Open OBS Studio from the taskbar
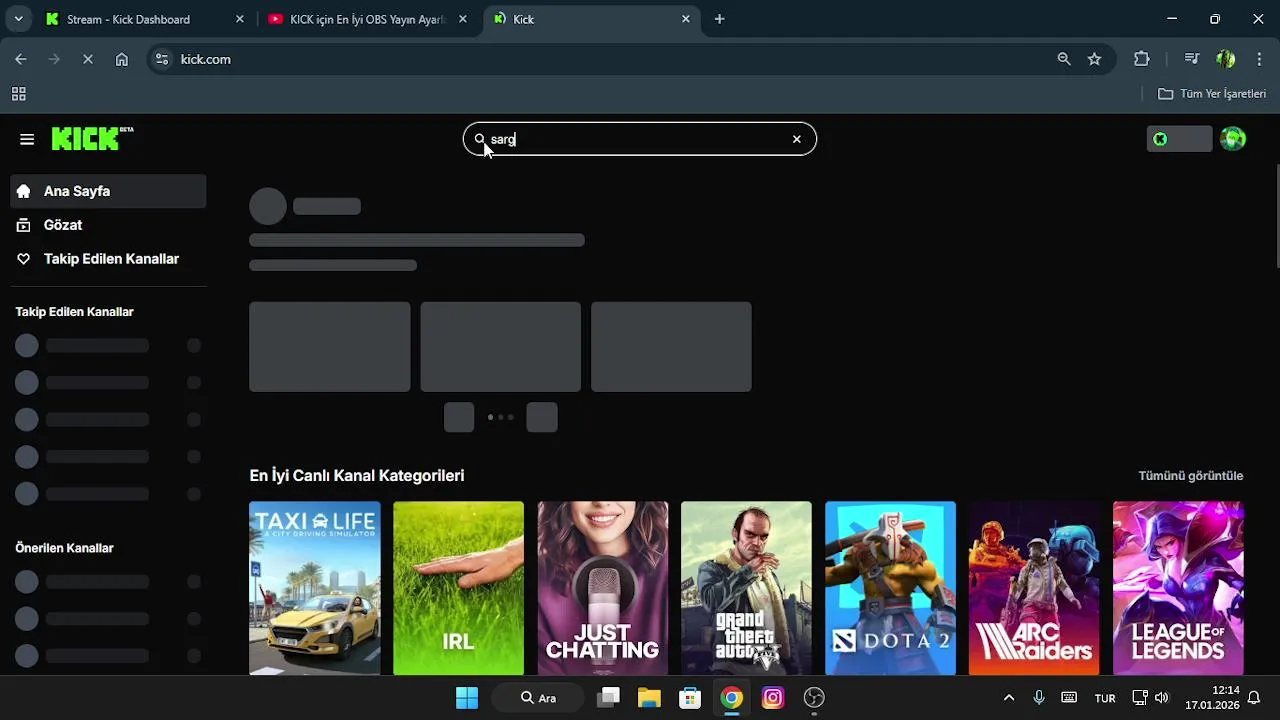 [x=814, y=697]
